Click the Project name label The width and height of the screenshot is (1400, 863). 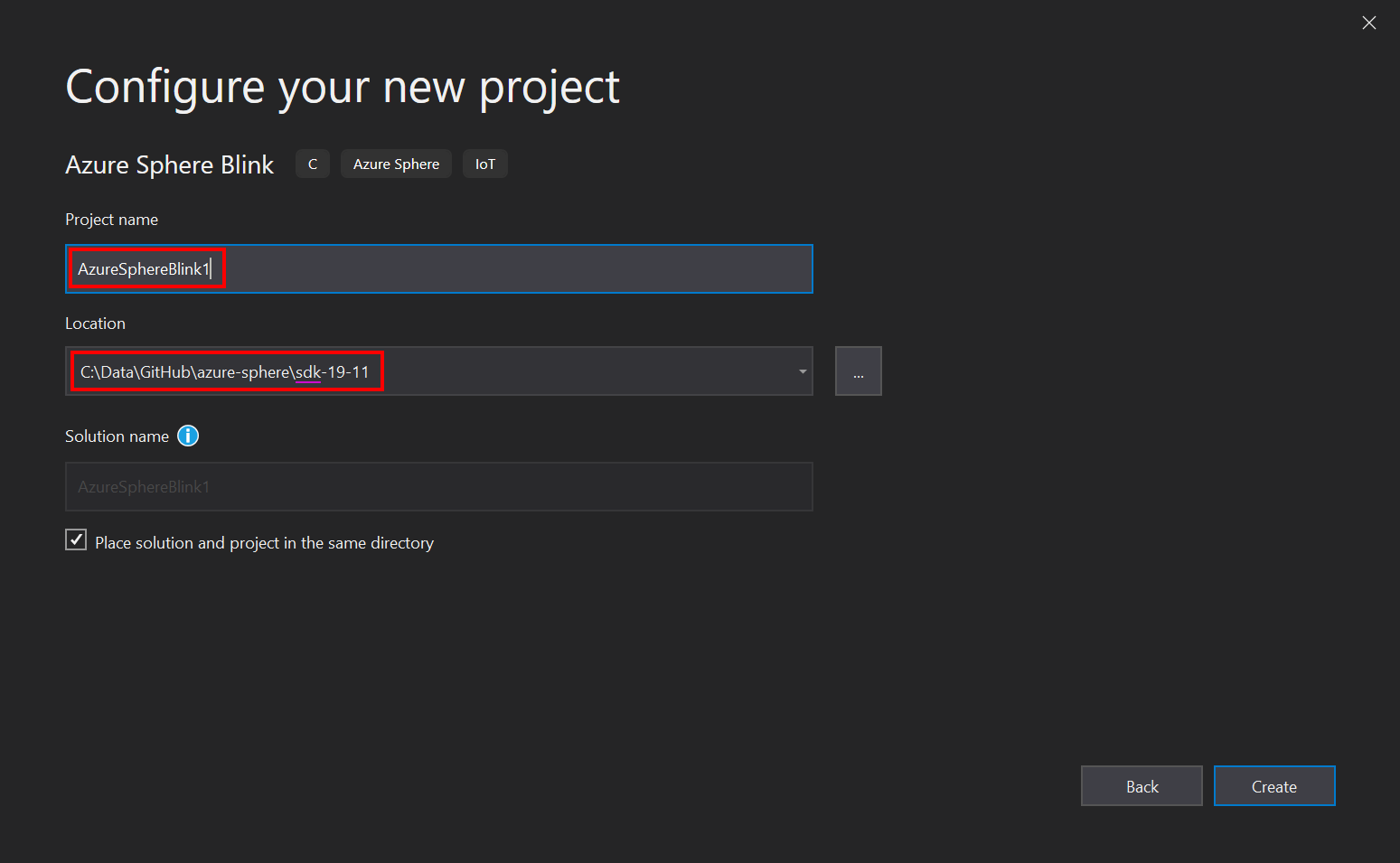[112, 220]
